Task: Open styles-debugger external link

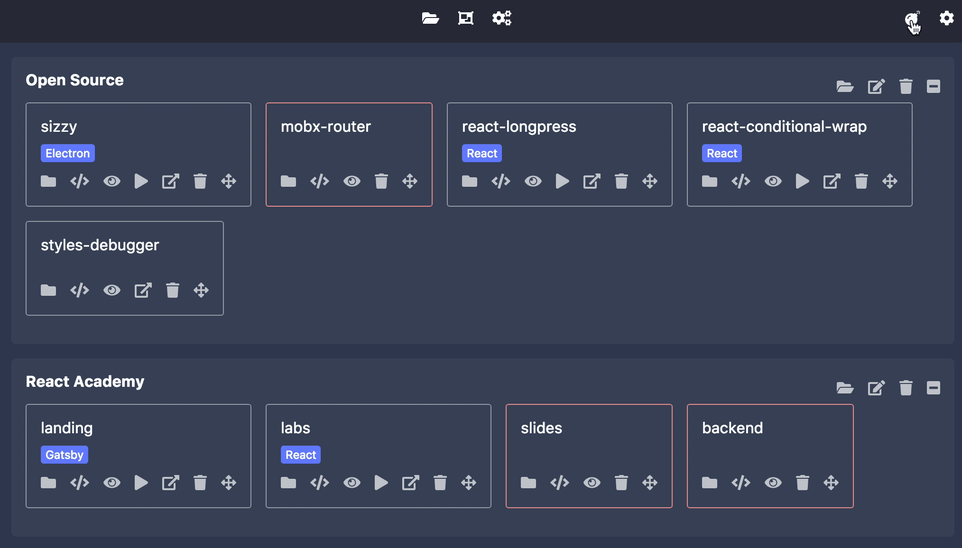Action: (143, 290)
